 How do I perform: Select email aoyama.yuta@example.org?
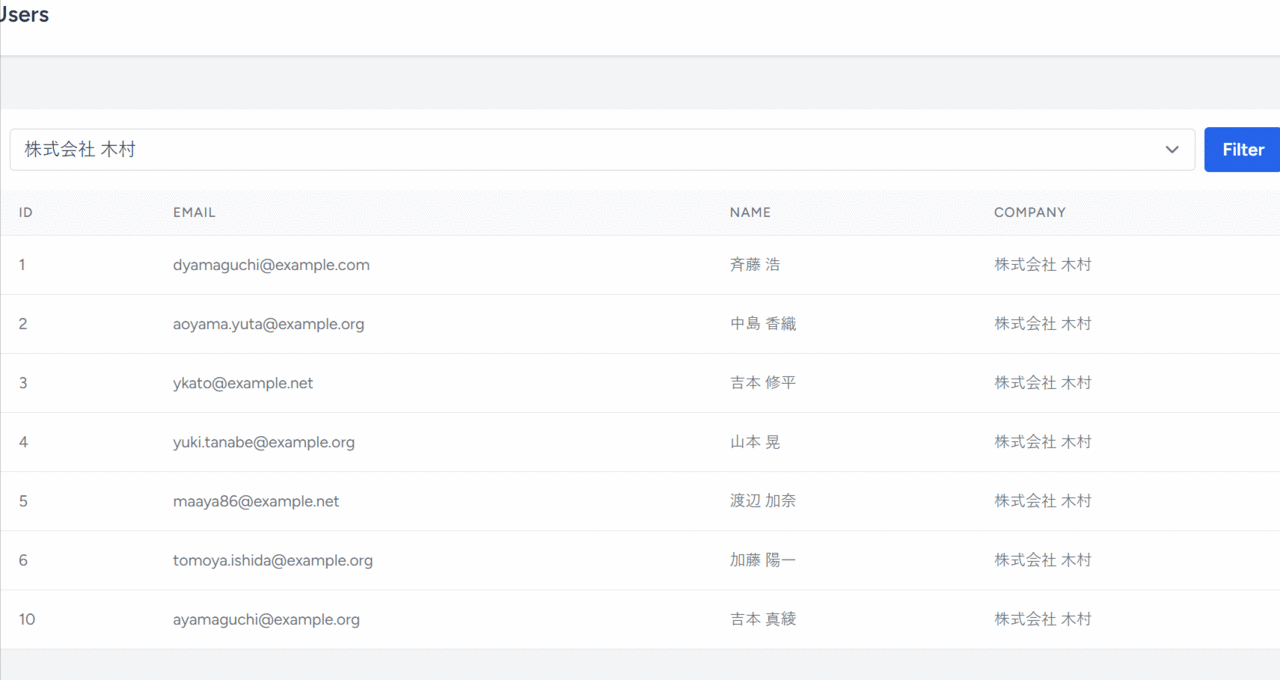pos(269,324)
